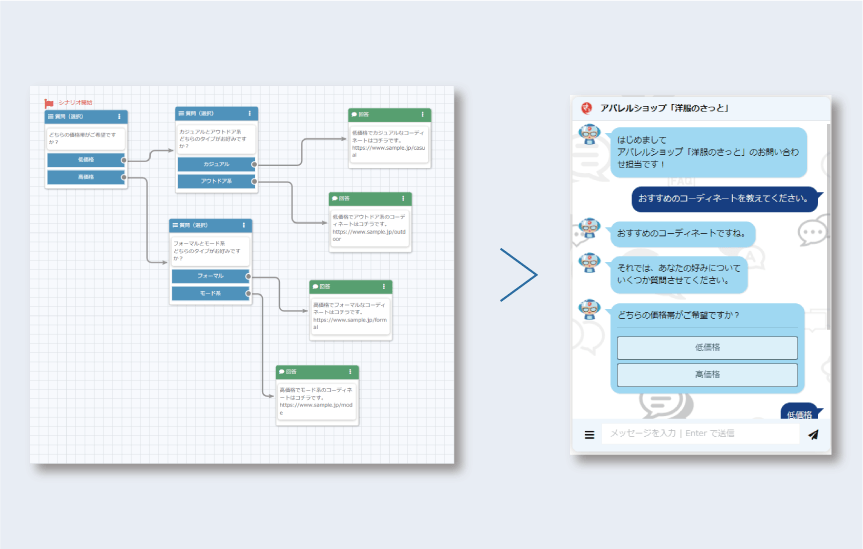The height and width of the screenshot is (549, 863).
Task: Click the アウトドア系 choice in question node
Action: click(216, 181)
